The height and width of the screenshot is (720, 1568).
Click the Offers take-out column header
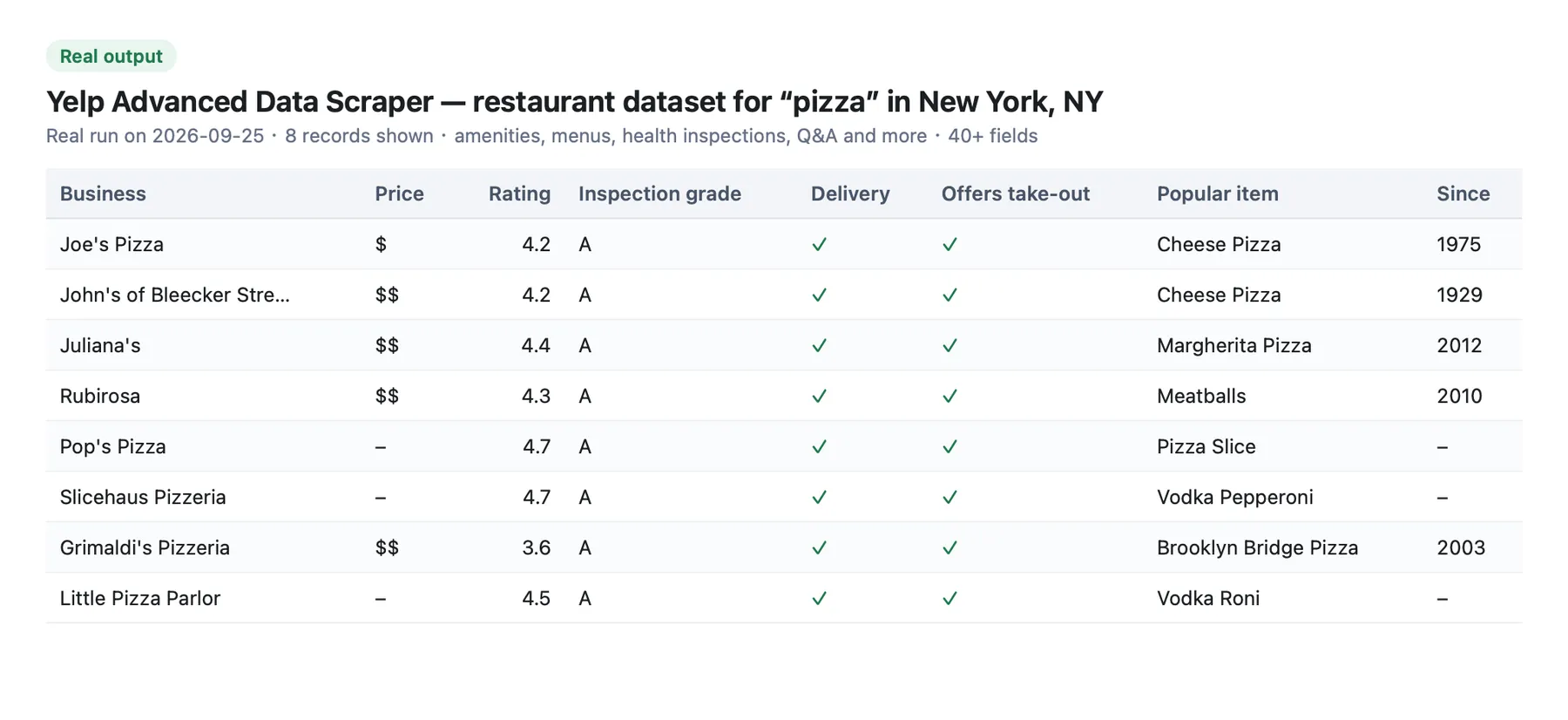pos(1015,194)
